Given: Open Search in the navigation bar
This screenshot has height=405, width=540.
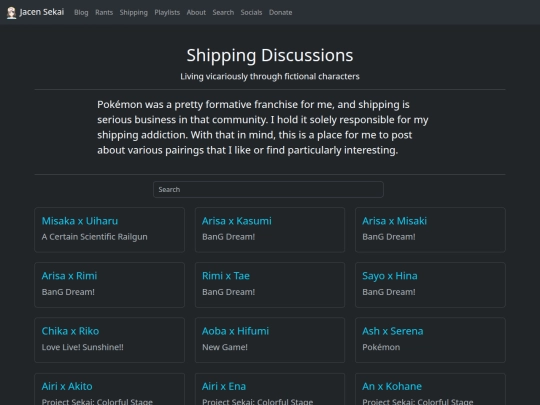Looking at the screenshot, I should 223,12.
